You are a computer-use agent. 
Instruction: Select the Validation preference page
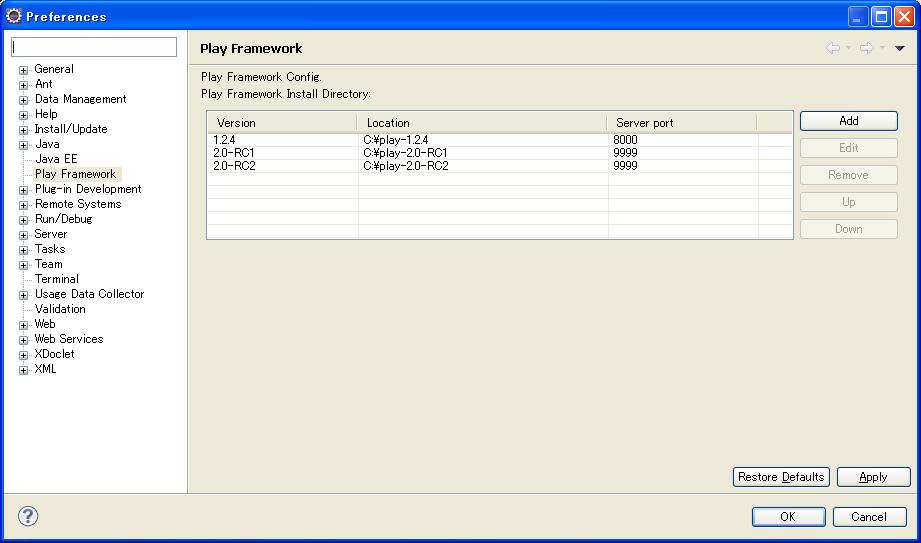(60, 309)
